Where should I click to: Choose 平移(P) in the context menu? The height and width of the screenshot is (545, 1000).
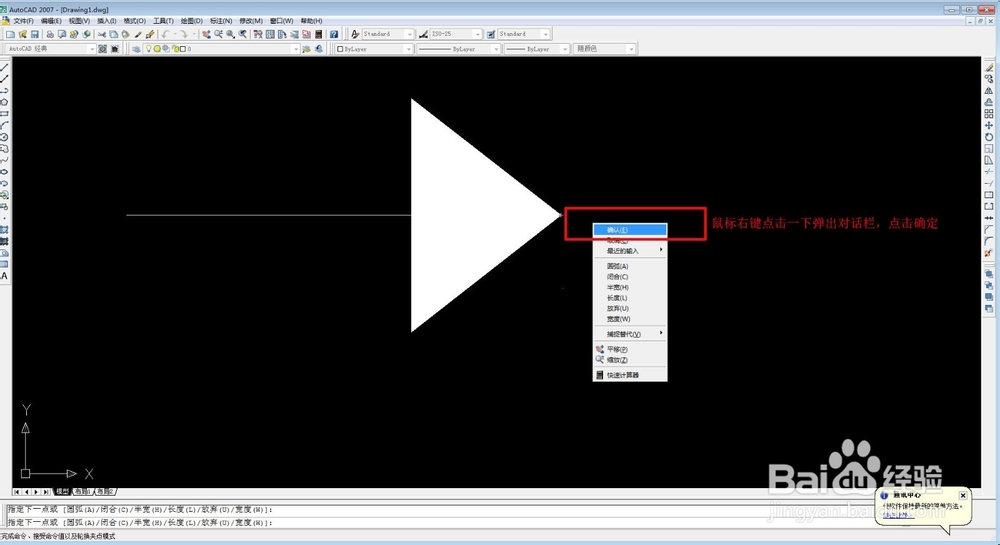(x=630, y=349)
